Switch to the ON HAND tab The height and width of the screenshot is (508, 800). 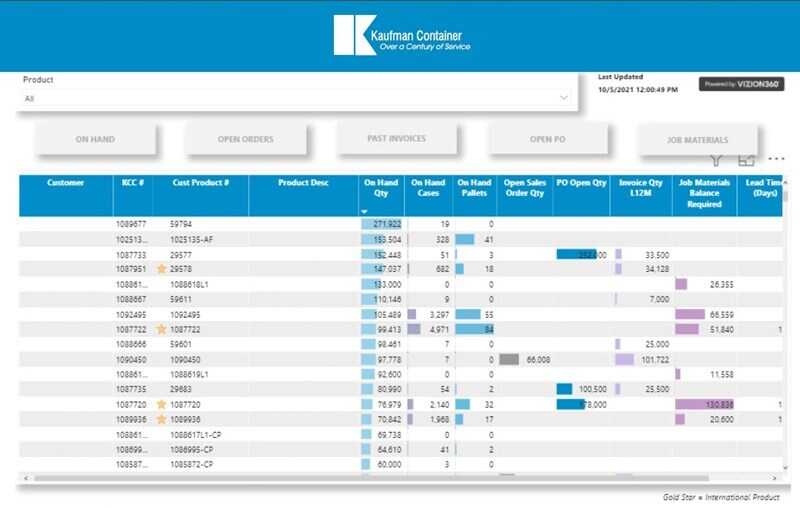pyautogui.click(x=95, y=140)
